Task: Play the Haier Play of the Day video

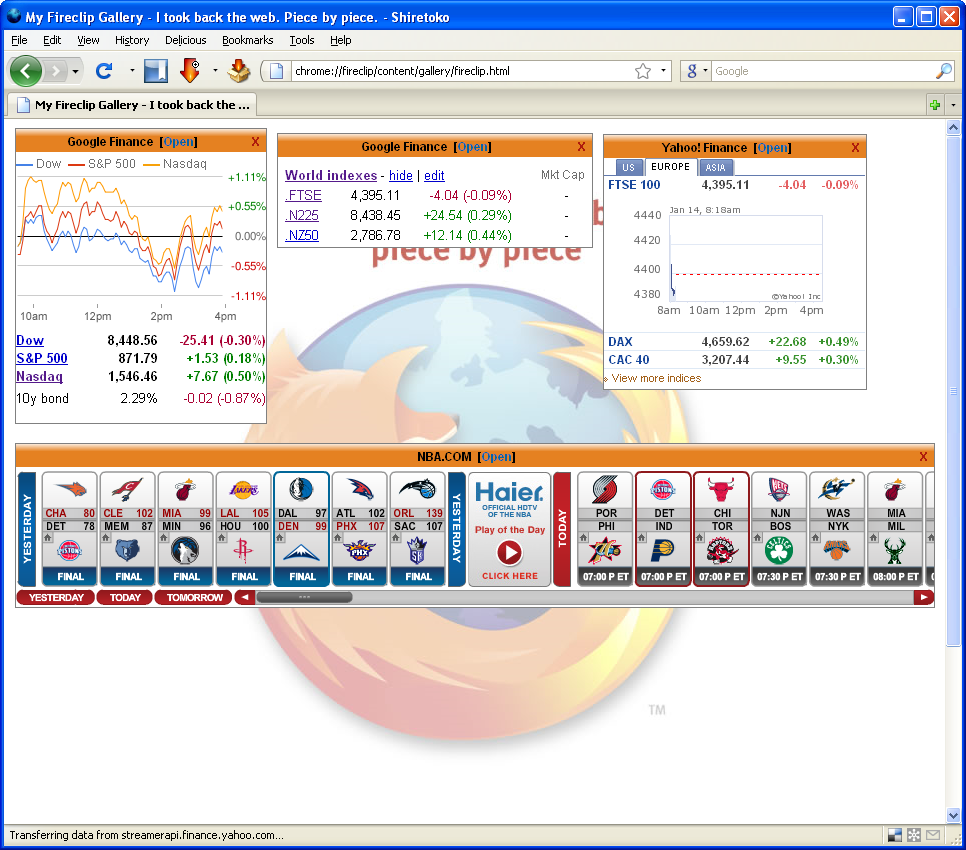Action: [509, 552]
